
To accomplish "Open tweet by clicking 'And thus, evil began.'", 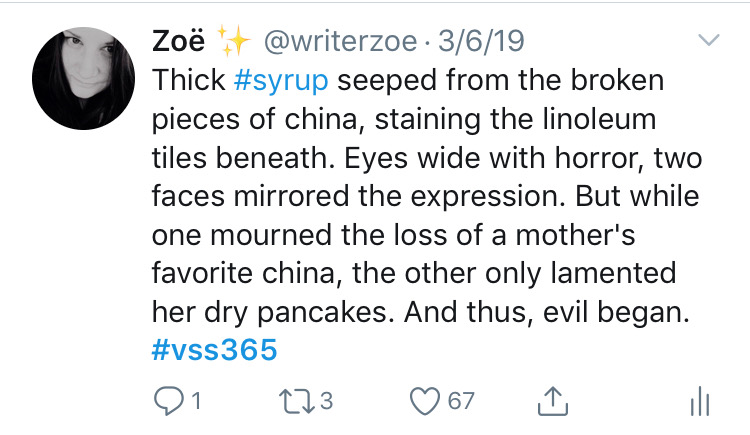I will click(547, 312).
